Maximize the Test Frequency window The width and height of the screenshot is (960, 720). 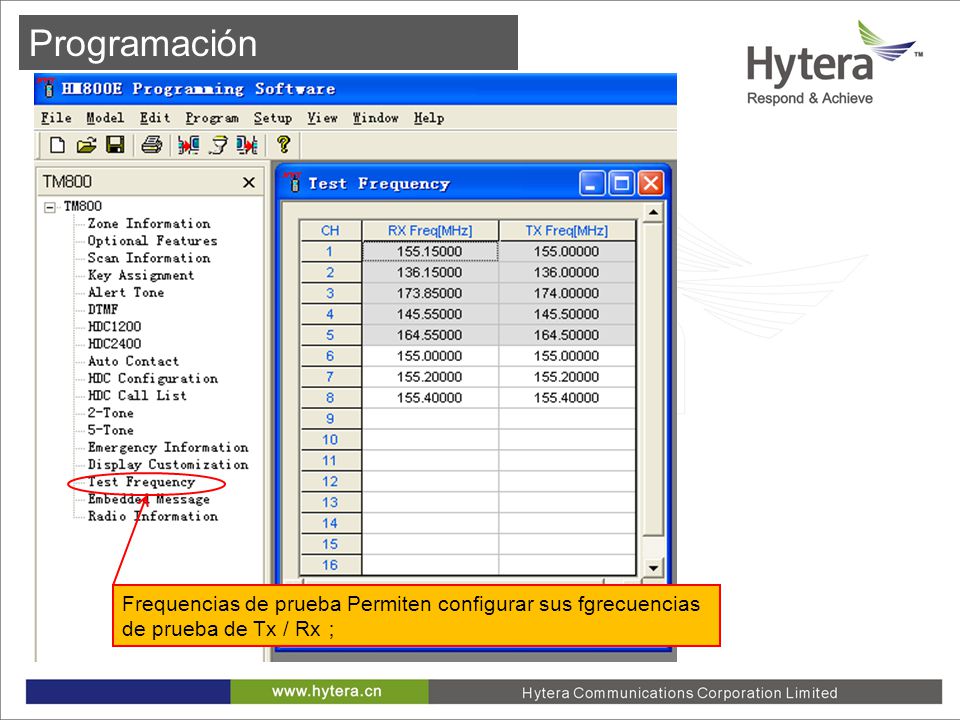click(621, 183)
